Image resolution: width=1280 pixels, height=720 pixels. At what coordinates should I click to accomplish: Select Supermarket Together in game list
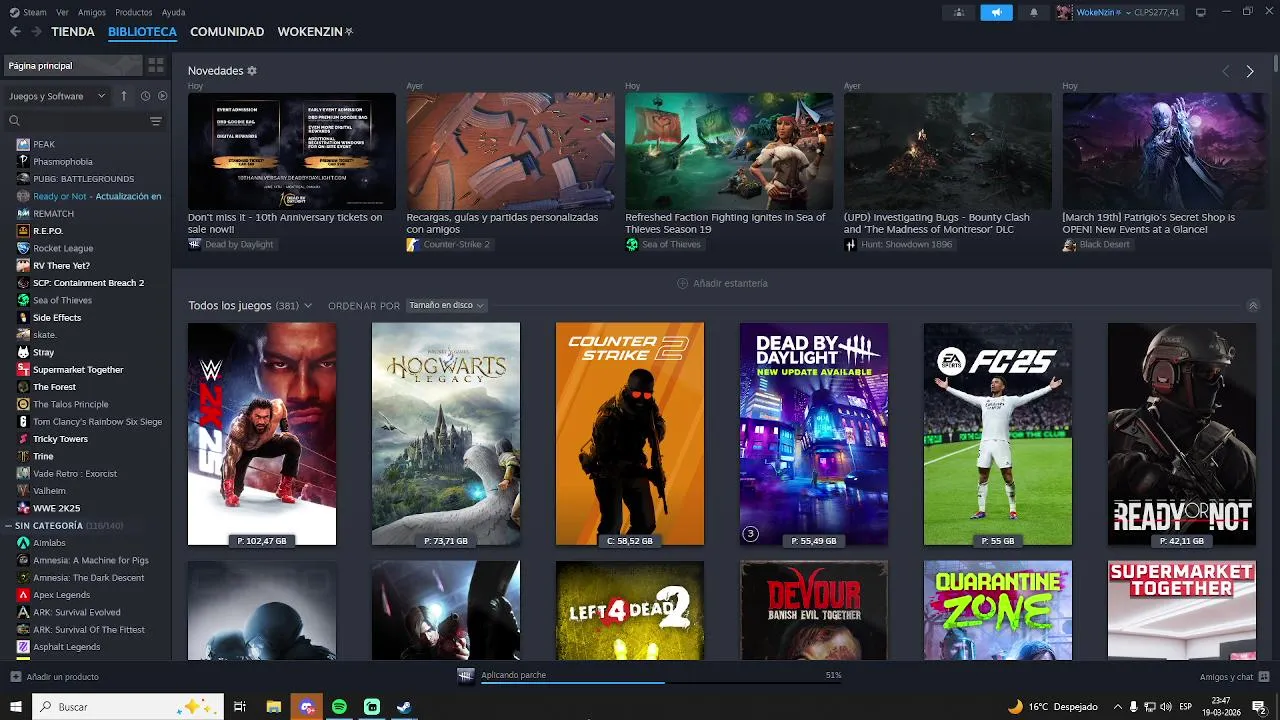tap(78, 370)
